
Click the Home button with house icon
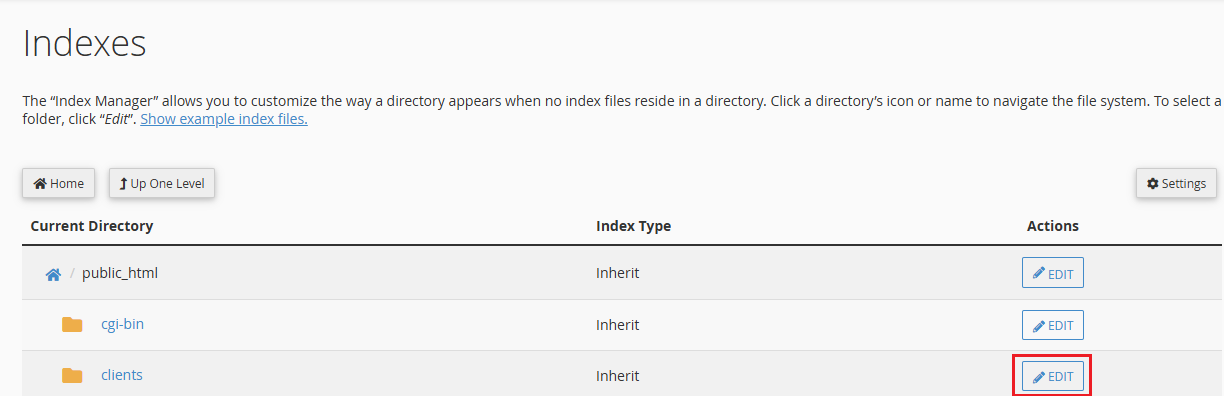(59, 184)
